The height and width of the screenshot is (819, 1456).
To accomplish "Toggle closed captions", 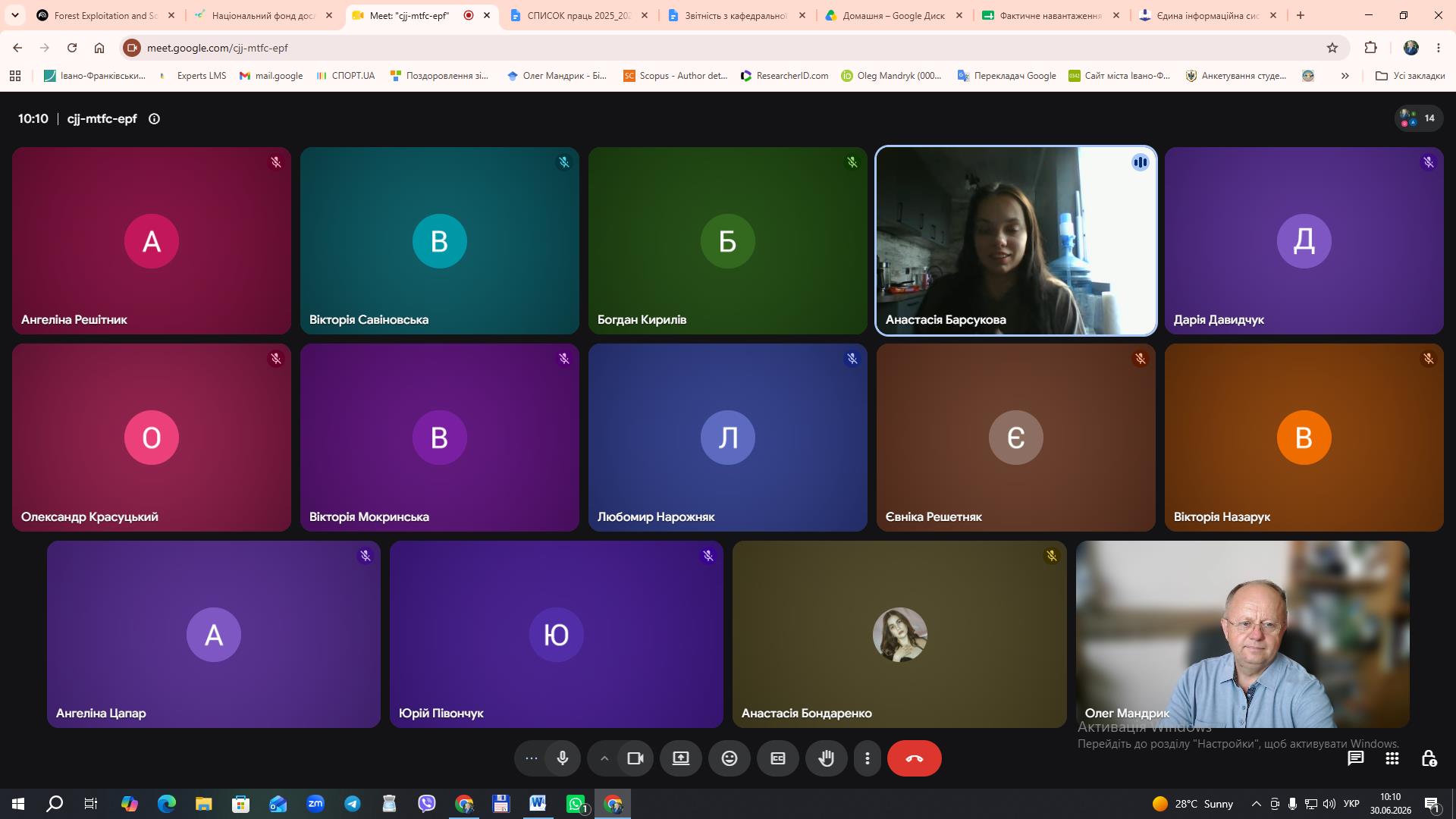I will (x=778, y=758).
